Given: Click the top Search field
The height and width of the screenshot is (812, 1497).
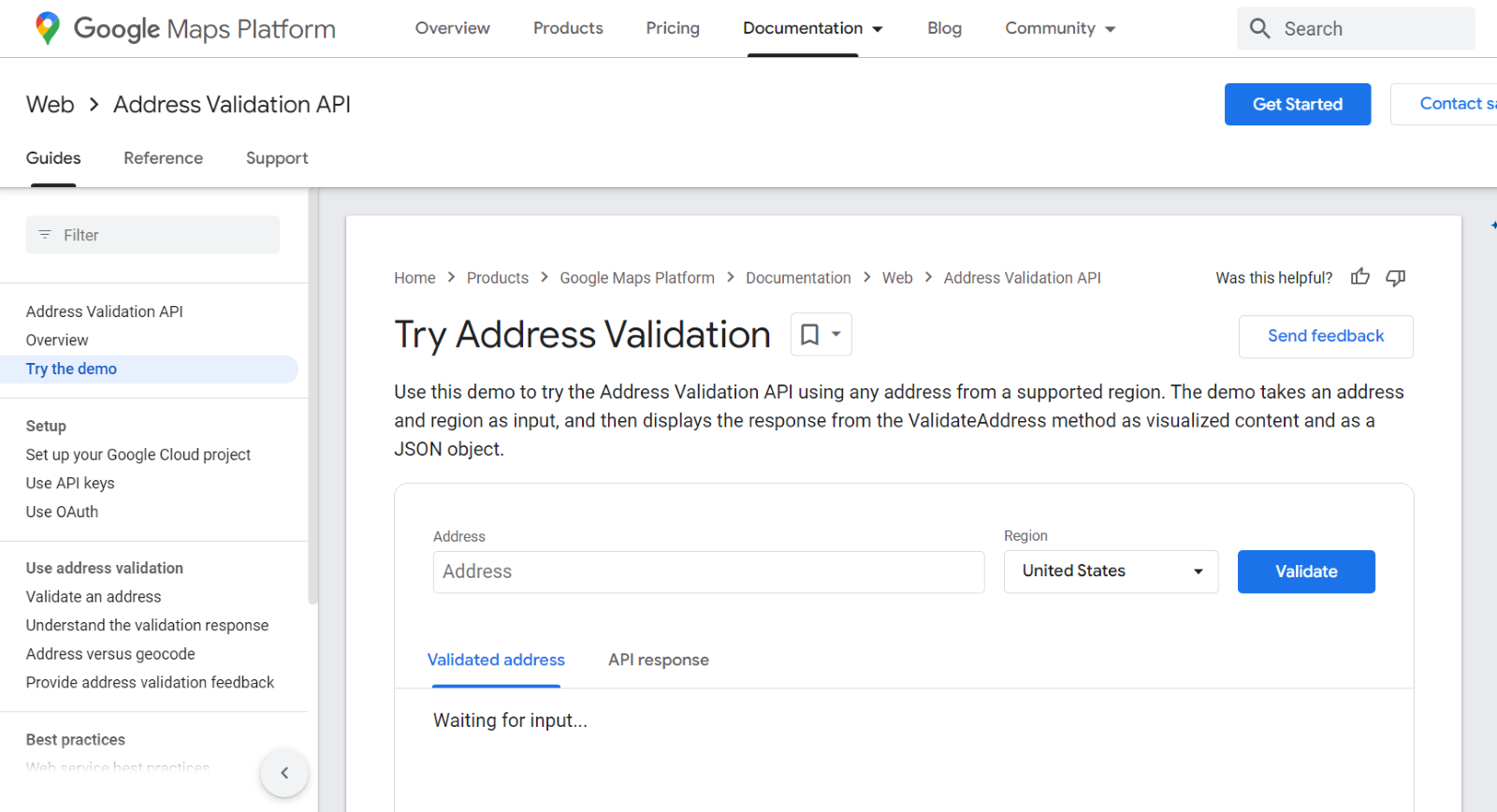Looking at the screenshot, I should pos(1356,28).
